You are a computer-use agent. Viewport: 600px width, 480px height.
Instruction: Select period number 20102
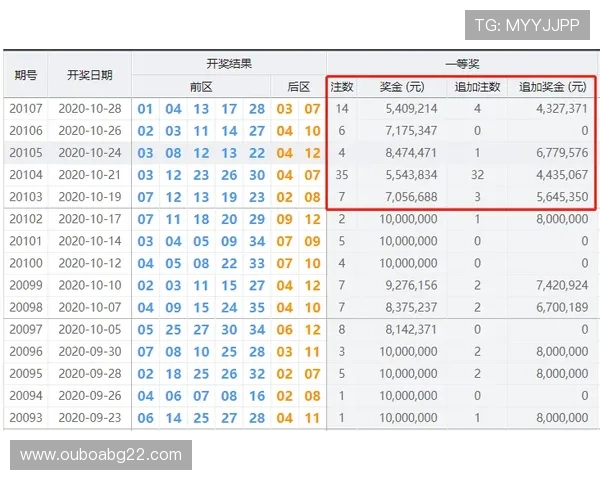pos(26,219)
